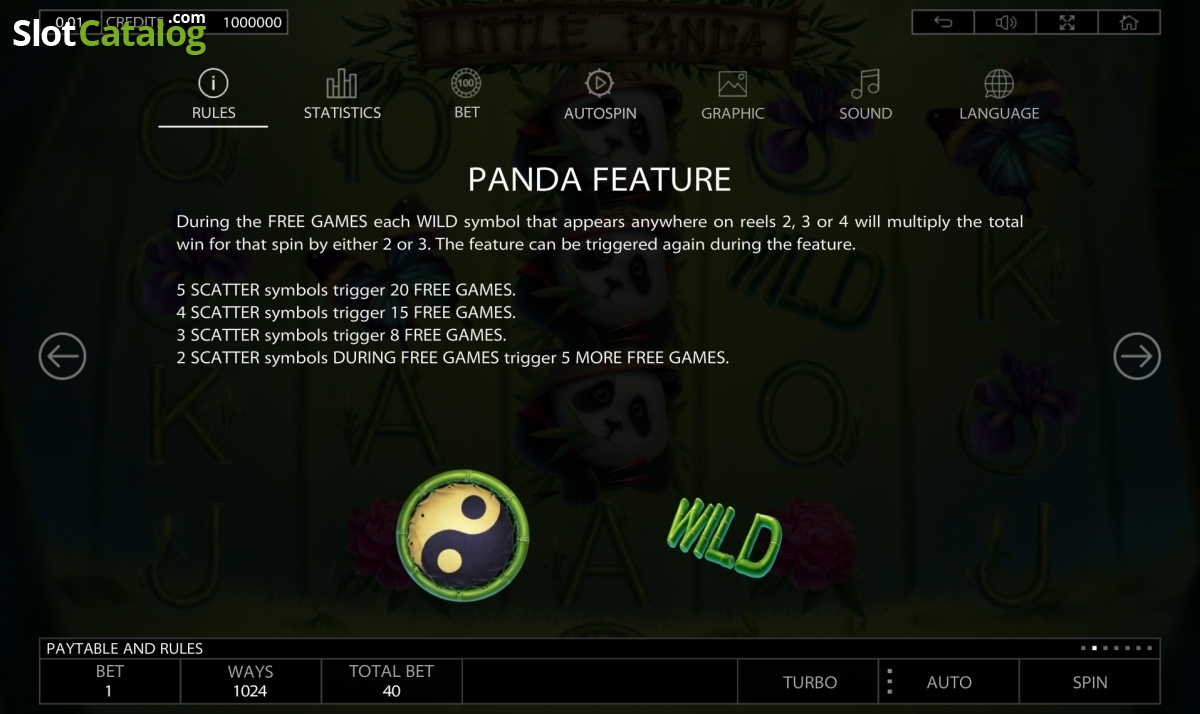Screen dimensions: 1200x714
Task: Go to the previous rules page arrow
Action: click(x=62, y=356)
